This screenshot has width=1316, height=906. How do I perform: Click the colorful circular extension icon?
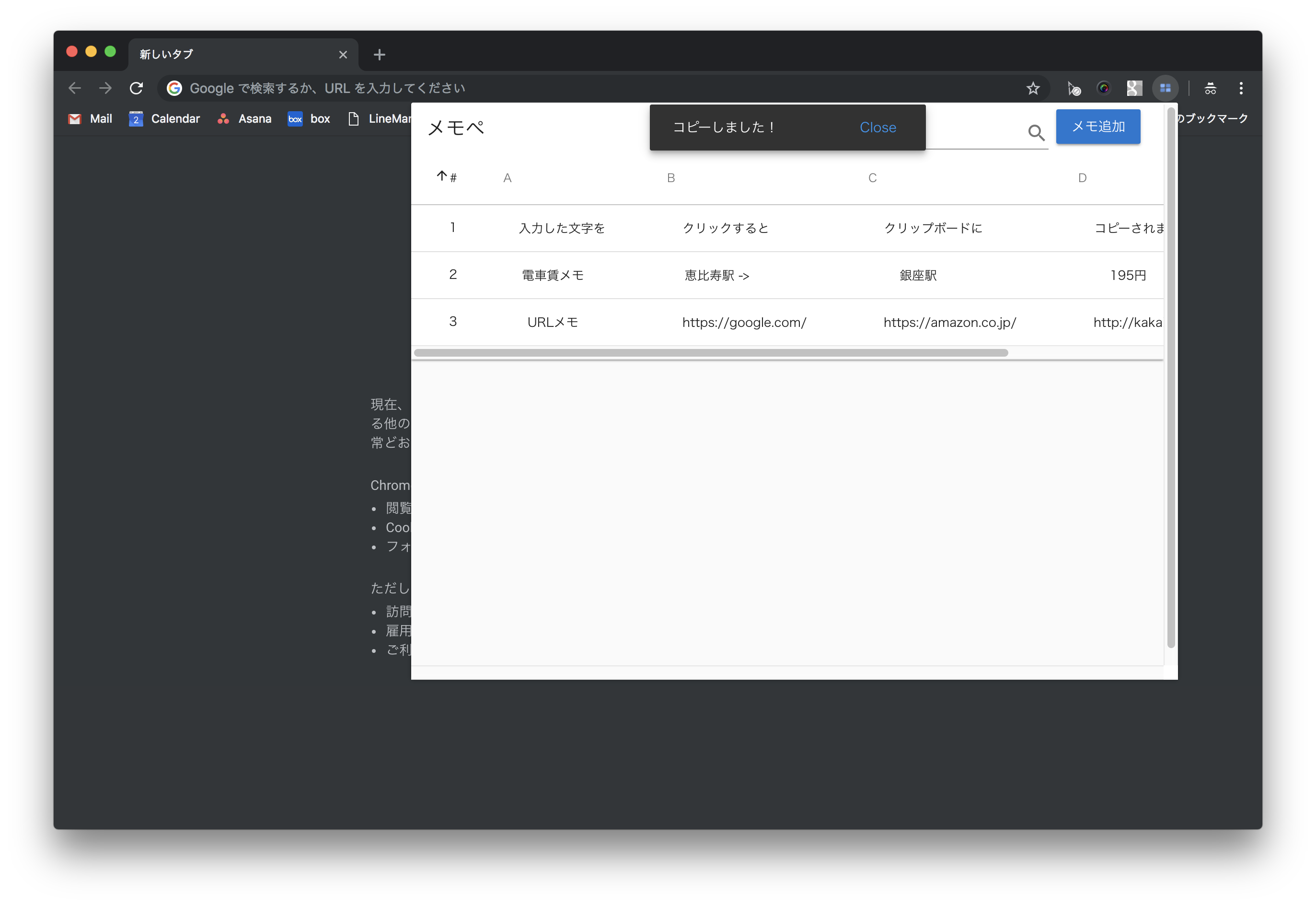click(x=1104, y=88)
